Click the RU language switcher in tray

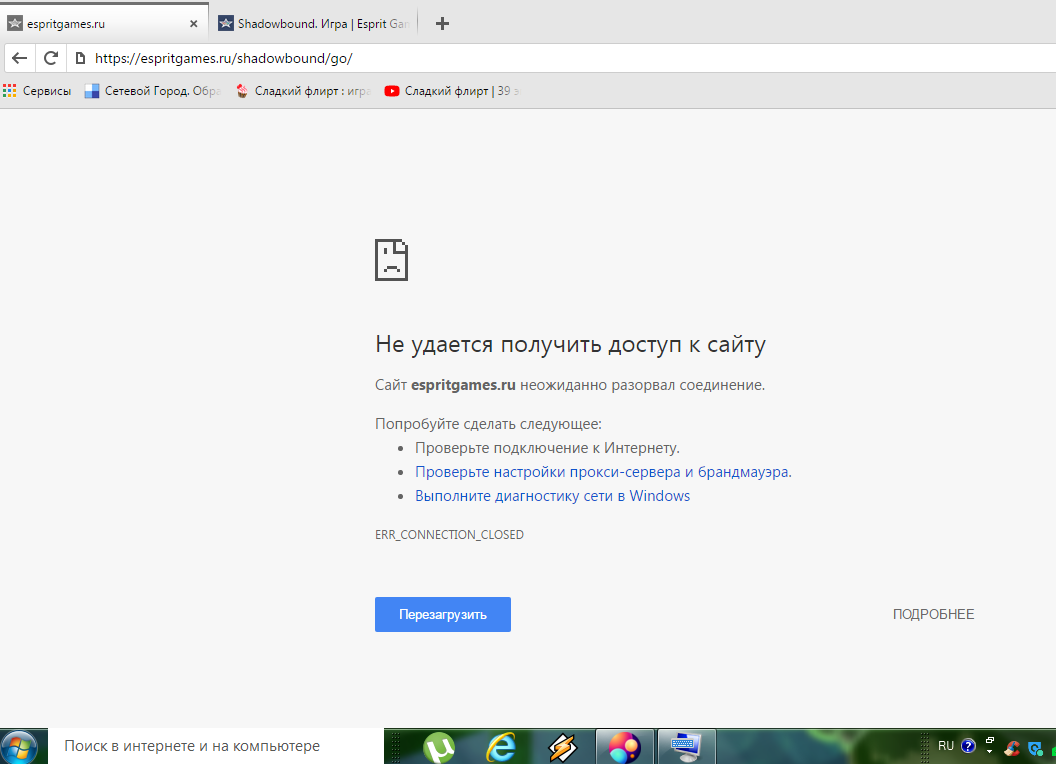click(x=945, y=746)
